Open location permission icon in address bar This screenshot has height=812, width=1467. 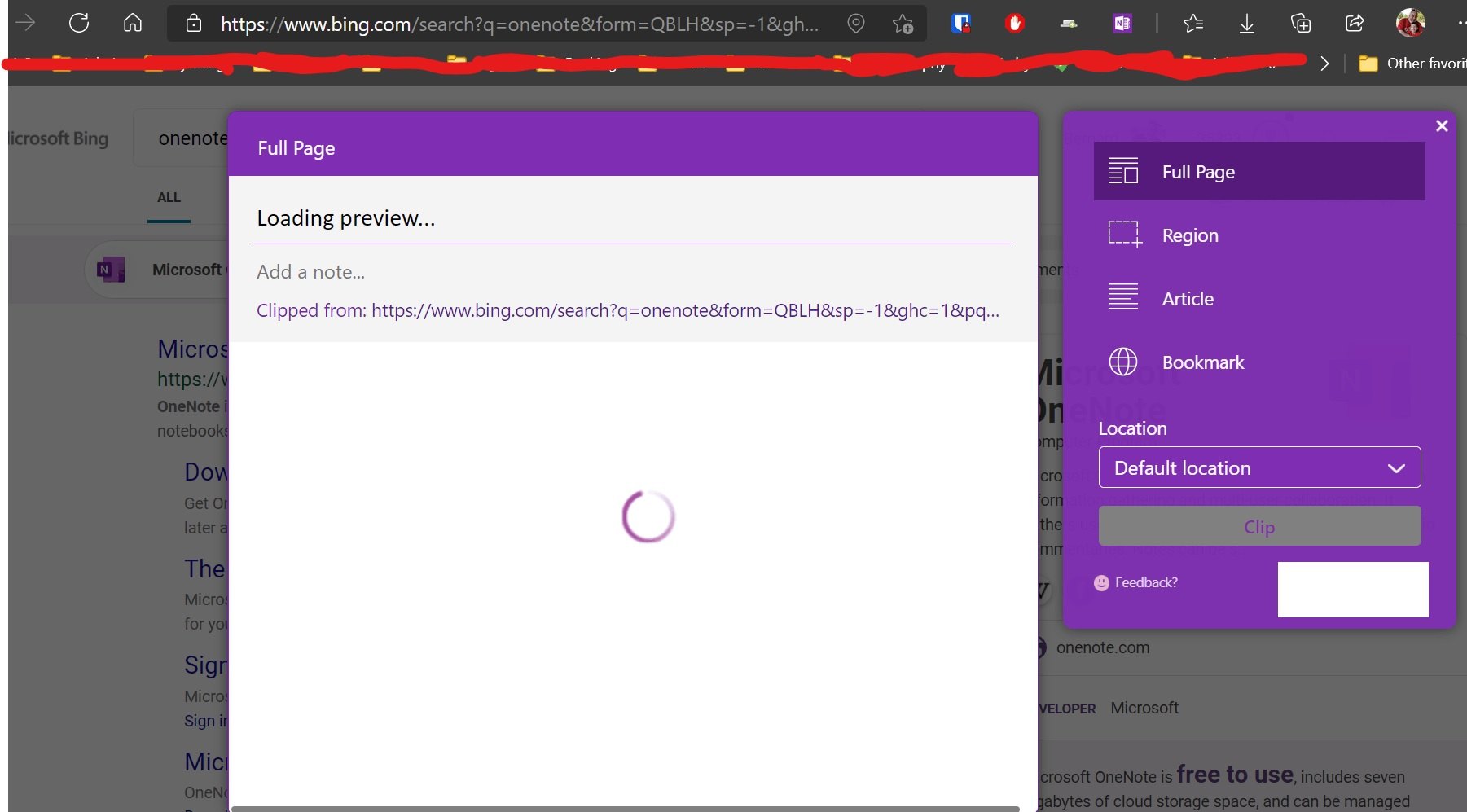[856, 24]
